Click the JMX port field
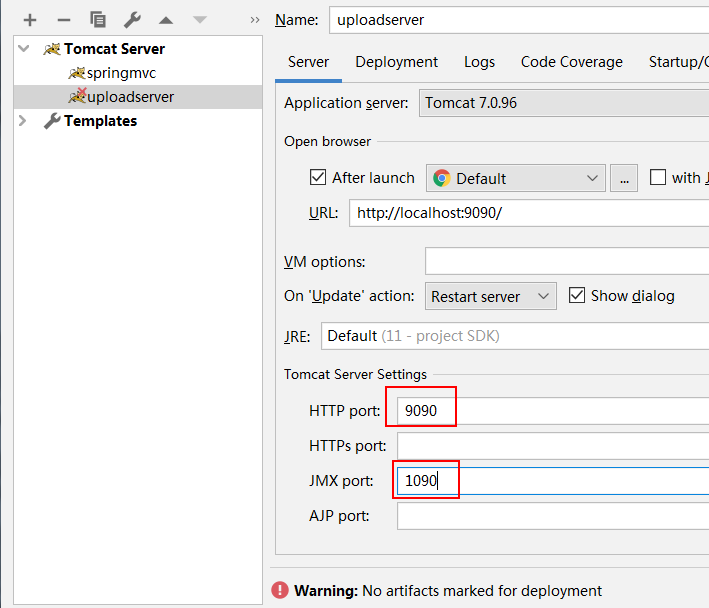This screenshot has width=709, height=608. coord(553,481)
